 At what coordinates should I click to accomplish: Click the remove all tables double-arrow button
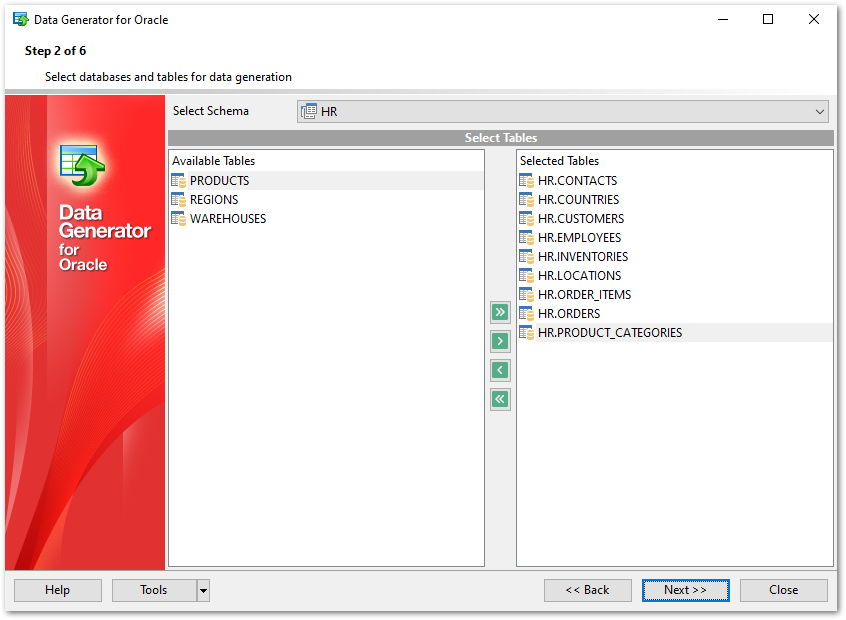(x=500, y=400)
